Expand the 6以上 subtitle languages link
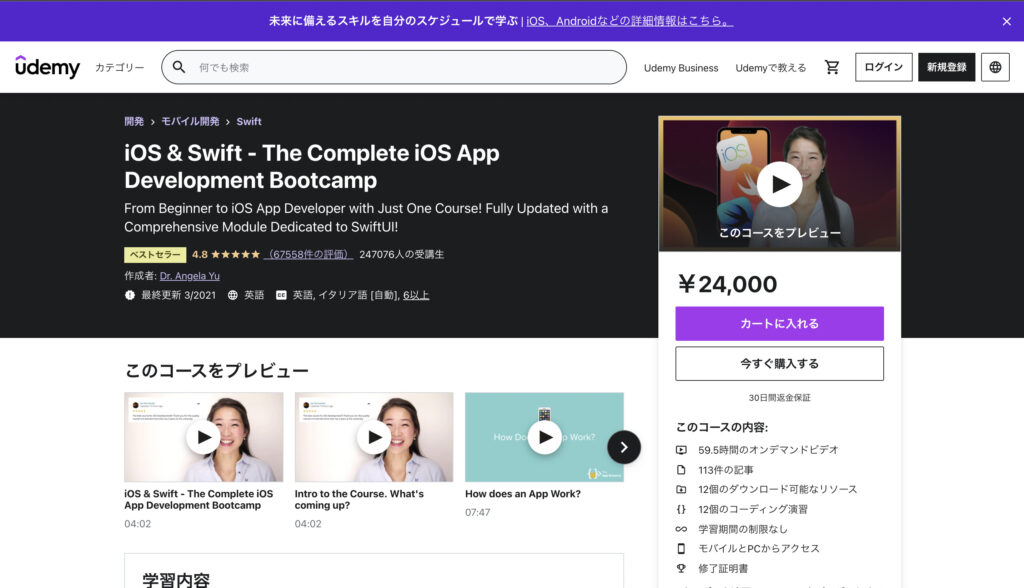This screenshot has height=588, width=1024. (x=416, y=295)
